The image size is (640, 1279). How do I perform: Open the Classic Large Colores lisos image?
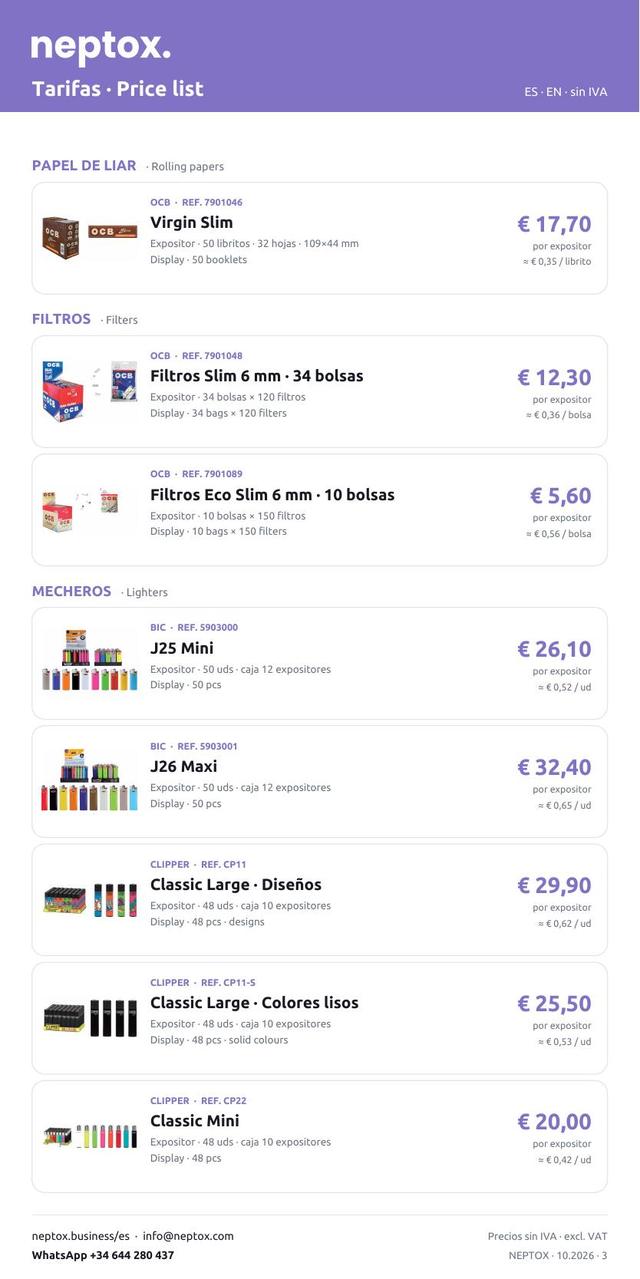click(90, 1018)
